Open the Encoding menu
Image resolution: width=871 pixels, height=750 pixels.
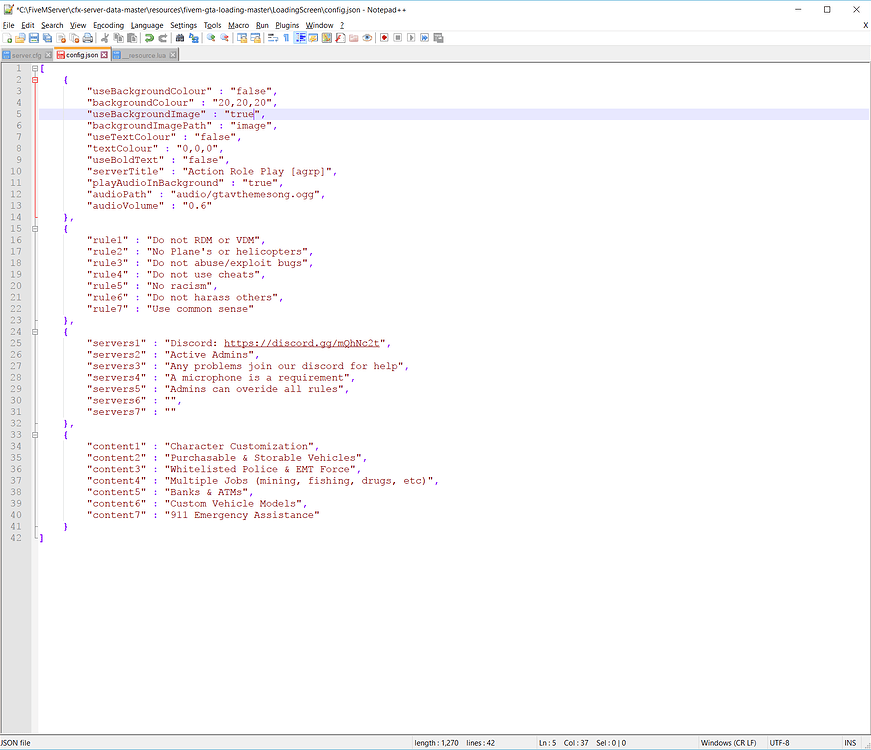click(x=108, y=26)
